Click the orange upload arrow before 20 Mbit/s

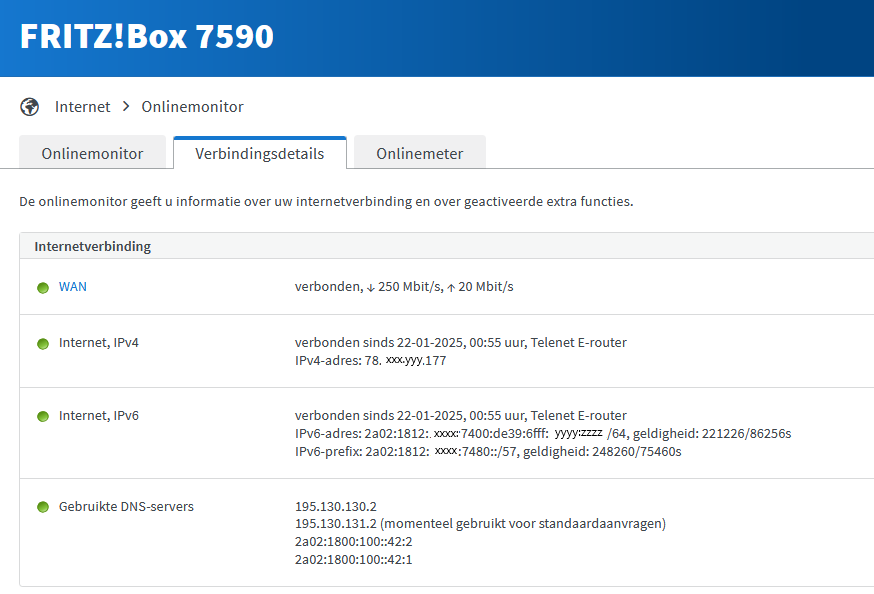coord(451,288)
